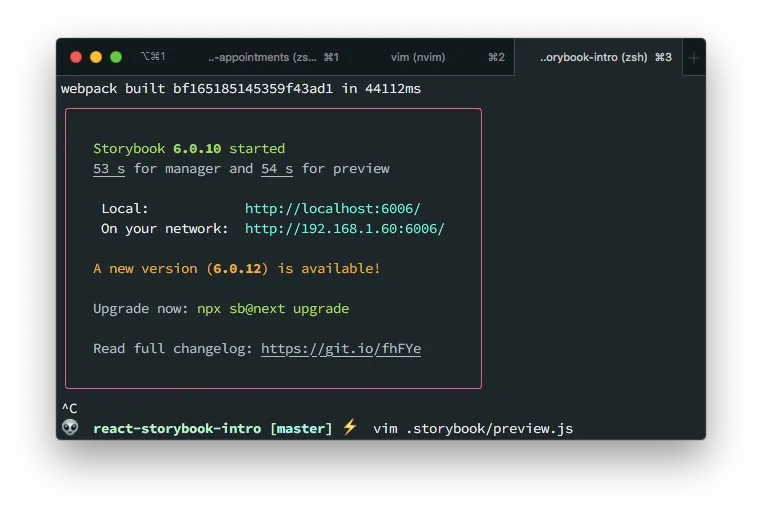
Task: Click the 'Storybook 6.0.10 started' line
Action: [189, 149]
